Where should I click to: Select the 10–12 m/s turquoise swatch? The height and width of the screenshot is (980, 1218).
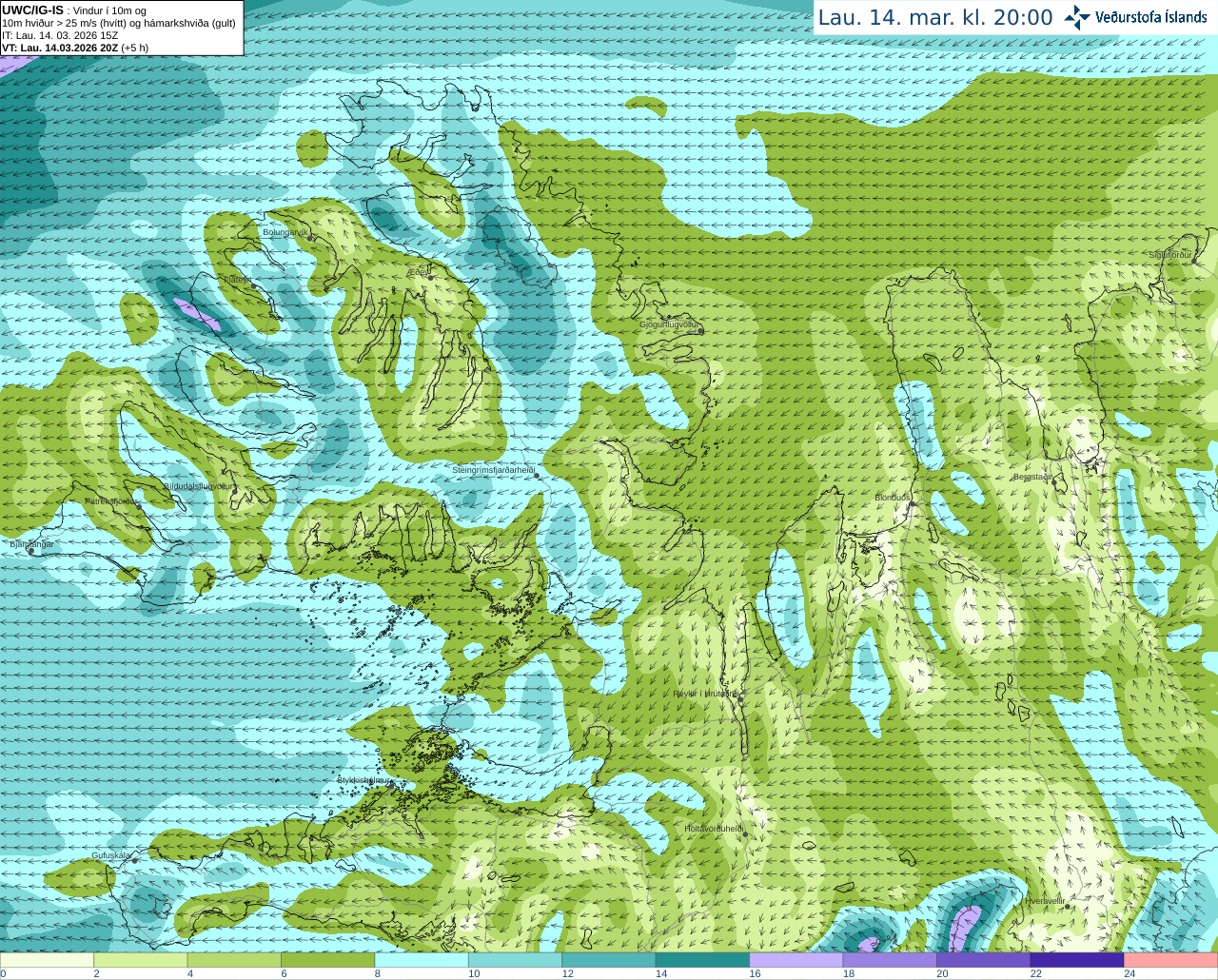click(x=515, y=960)
